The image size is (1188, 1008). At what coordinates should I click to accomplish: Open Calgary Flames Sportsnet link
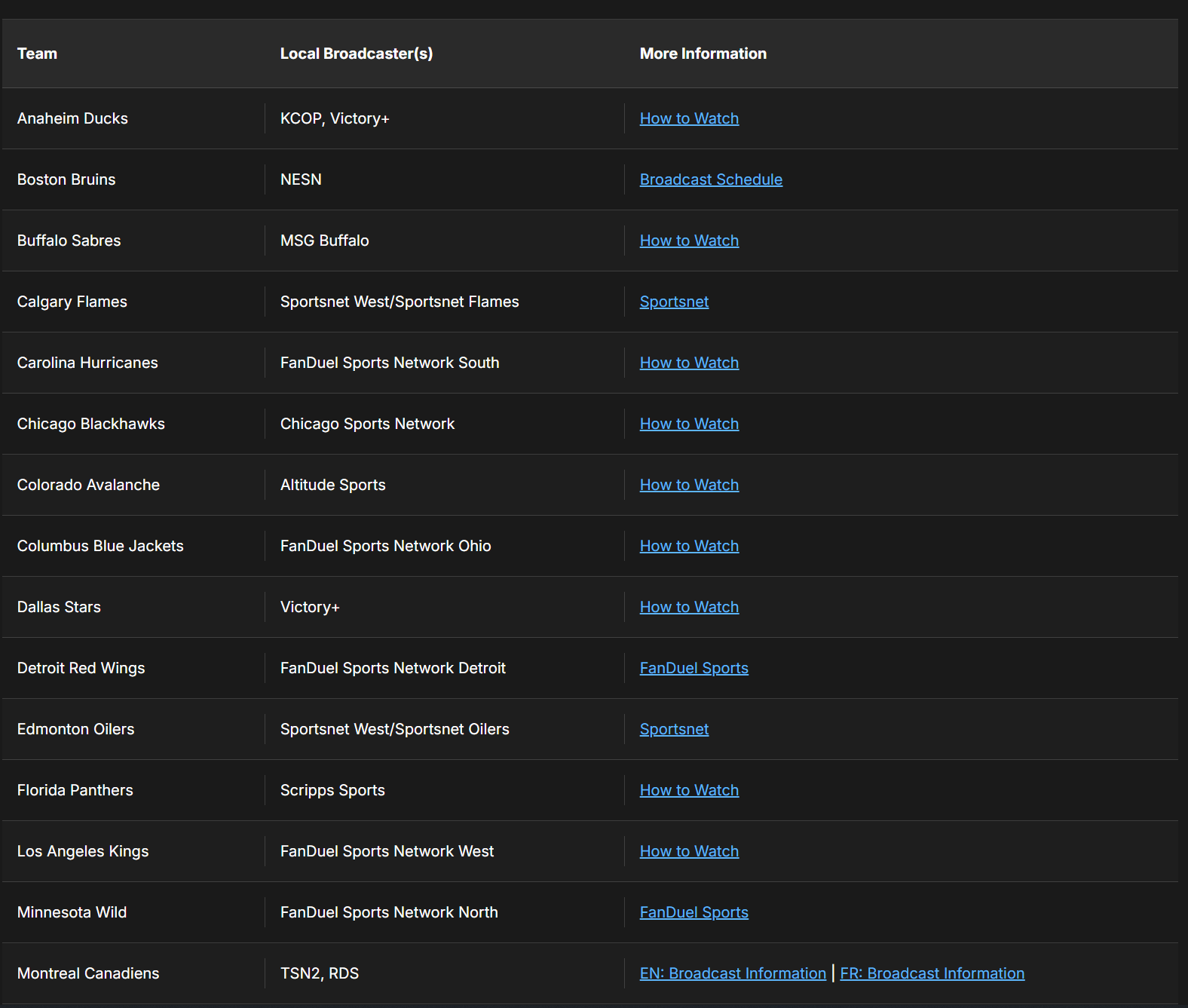[x=674, y=302]
